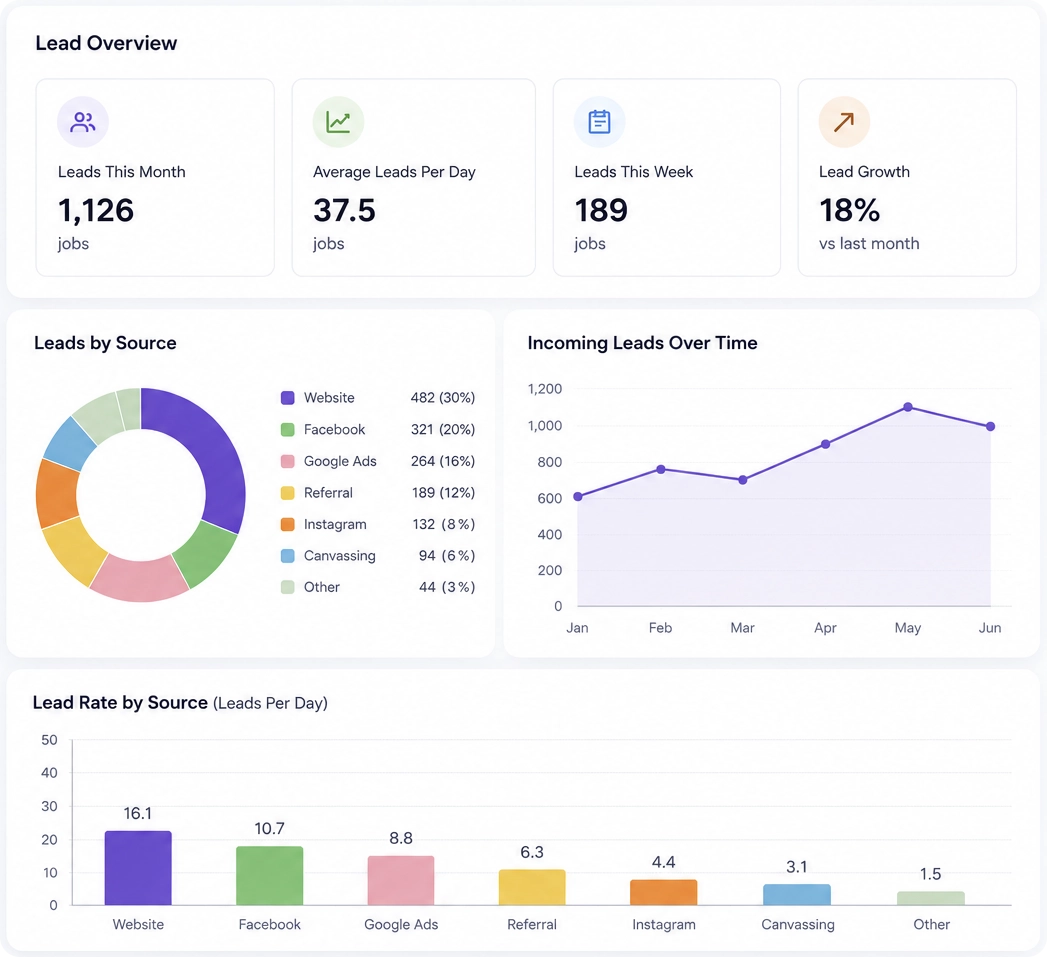Select the Canvassing blue legend swatch
Image resolution: width=1047 pixels, height=957 pixels.
[x=288, y=556]
